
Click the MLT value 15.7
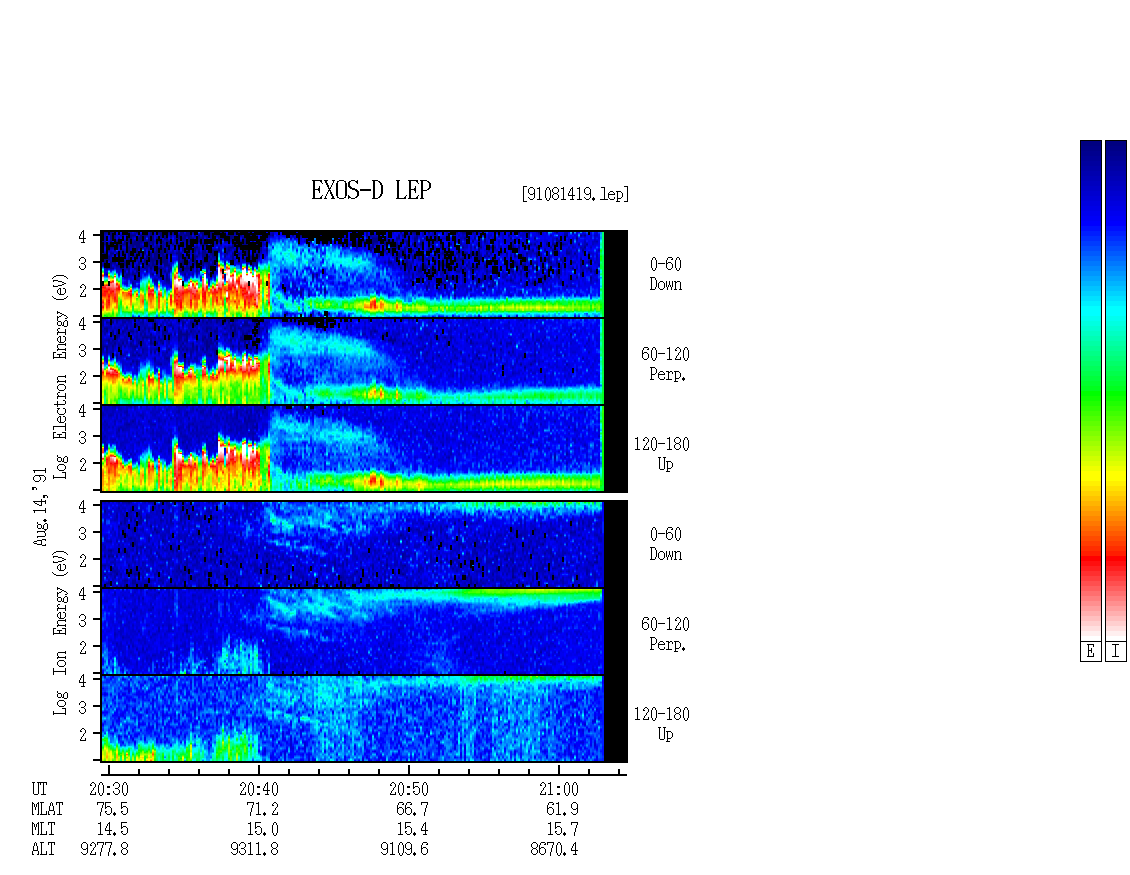(x=562, y=830)
